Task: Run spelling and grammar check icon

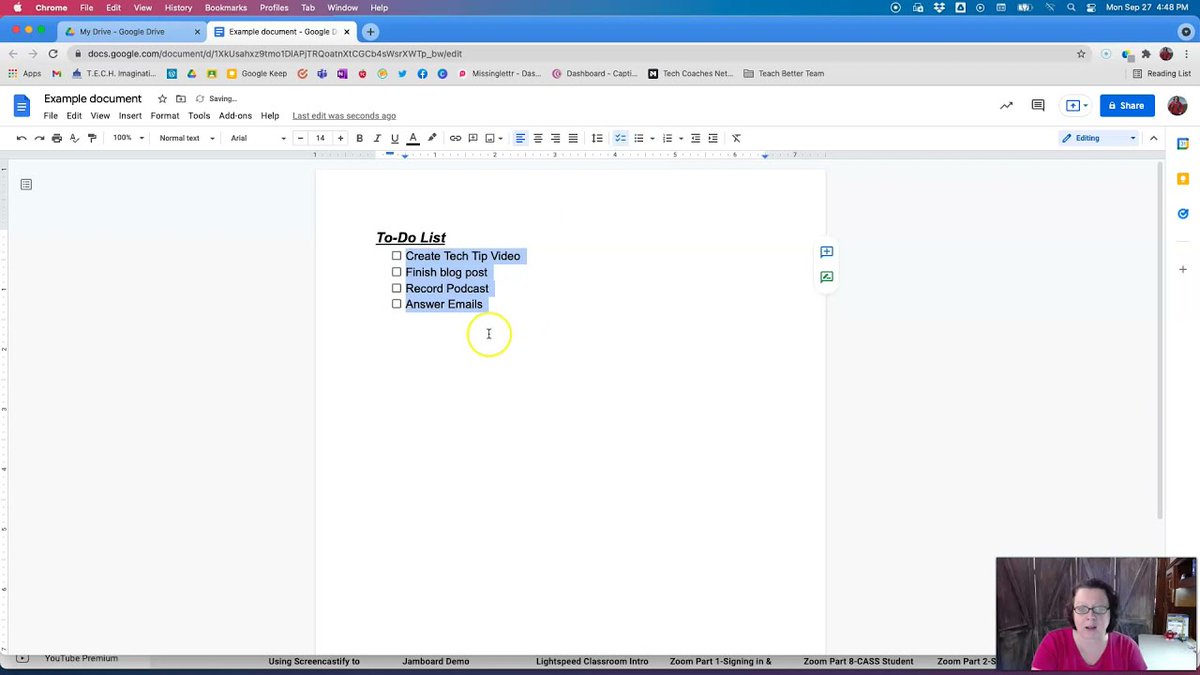Action: [75, 138]
